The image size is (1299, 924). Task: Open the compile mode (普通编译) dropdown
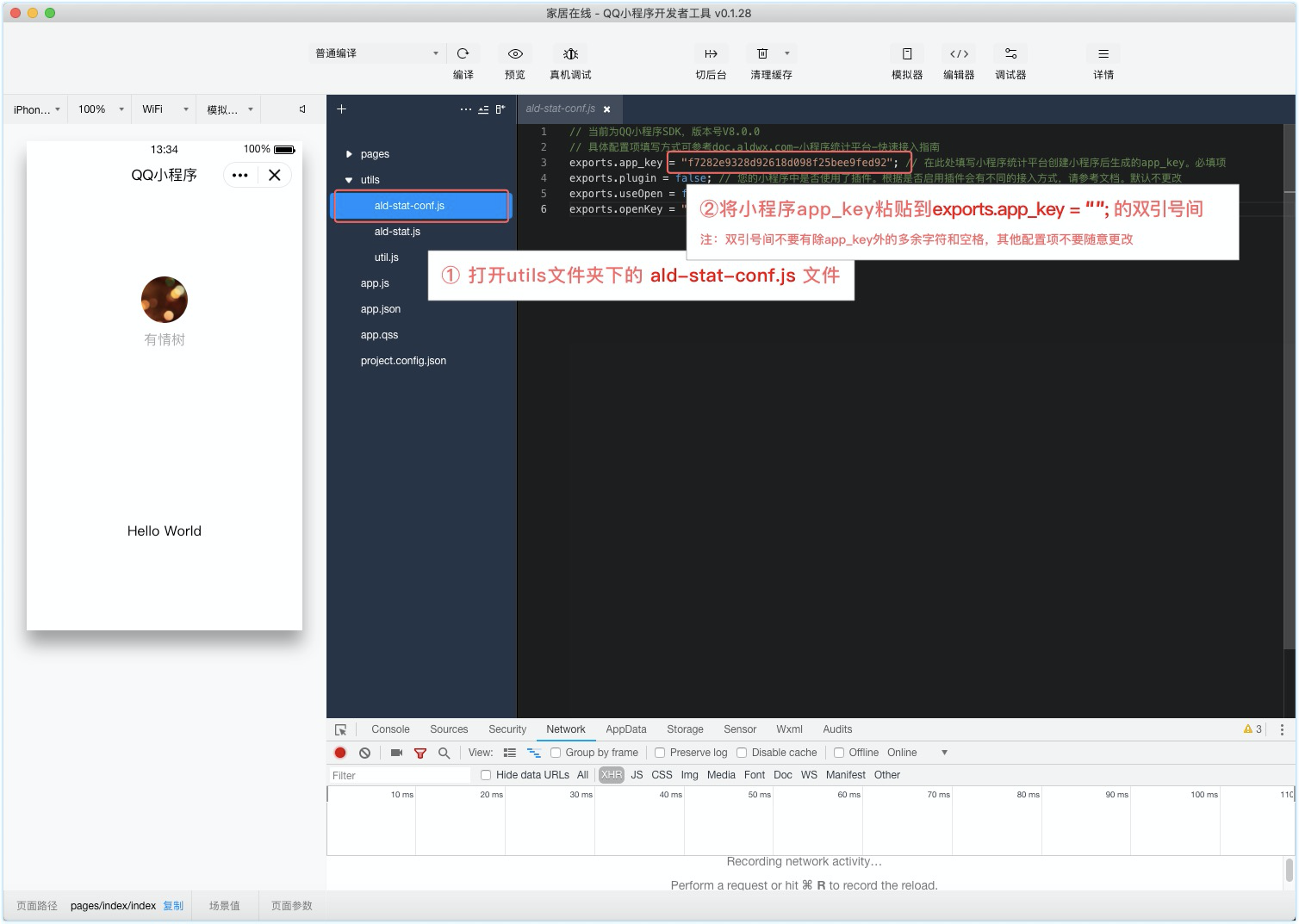(x=376, y=53)
